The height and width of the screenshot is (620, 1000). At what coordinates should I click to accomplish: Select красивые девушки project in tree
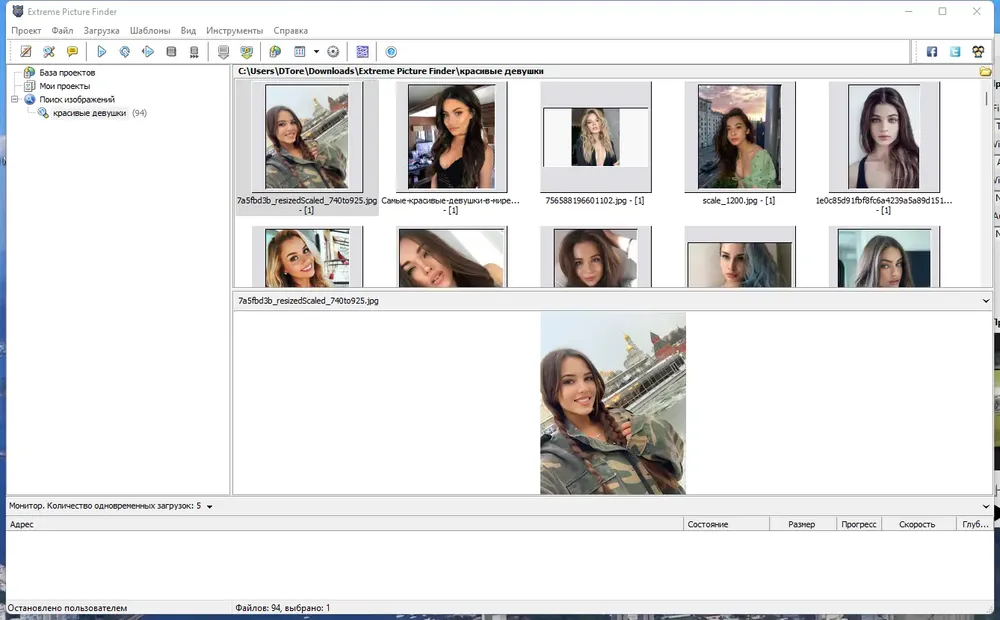point(89,113)
